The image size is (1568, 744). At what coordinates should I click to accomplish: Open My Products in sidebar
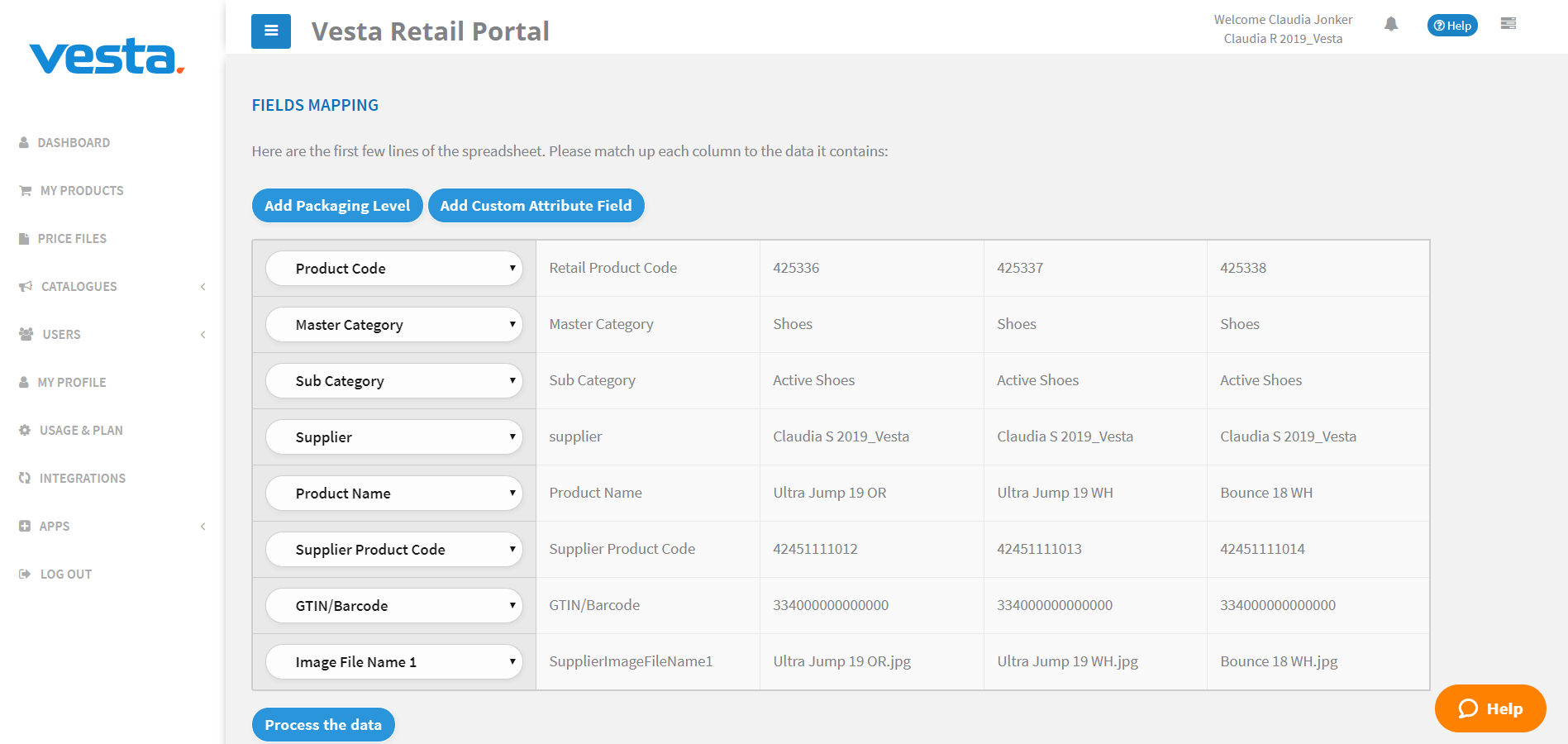pos(82,190)
